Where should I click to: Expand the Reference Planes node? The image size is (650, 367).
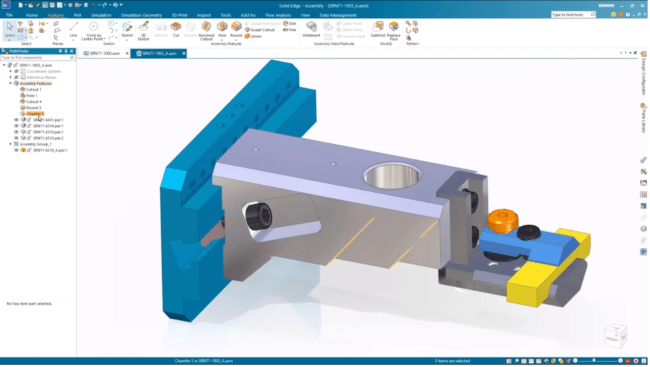[11, 78]
